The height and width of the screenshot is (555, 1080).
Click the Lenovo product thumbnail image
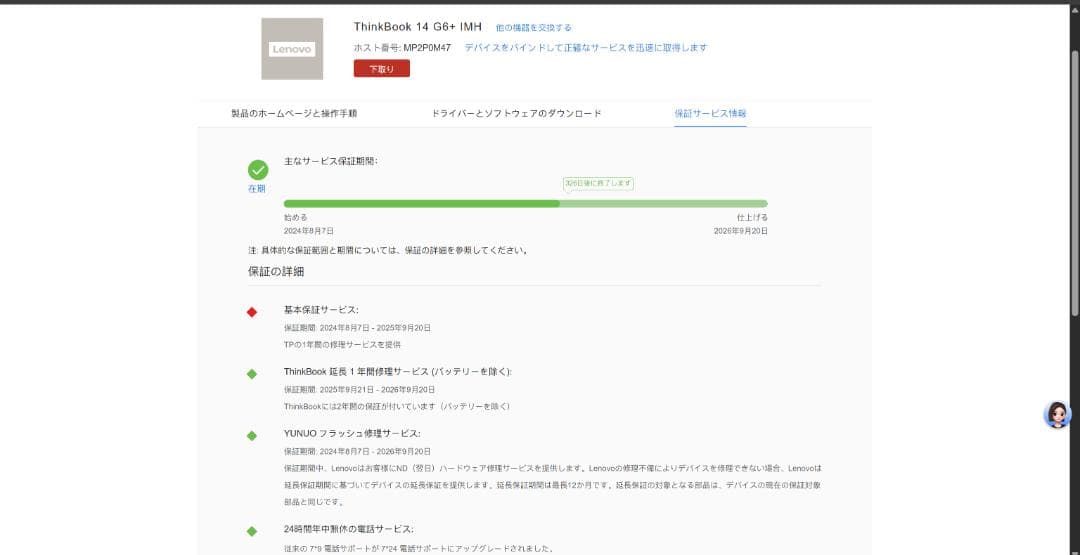(292, 49)
